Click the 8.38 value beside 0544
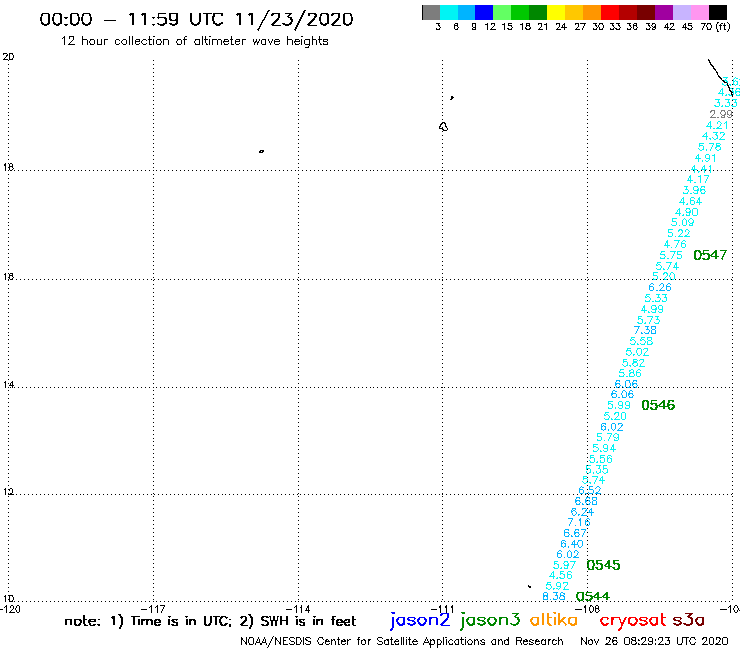The height and width of the screenshot is (650, 740). coord(554,597)
